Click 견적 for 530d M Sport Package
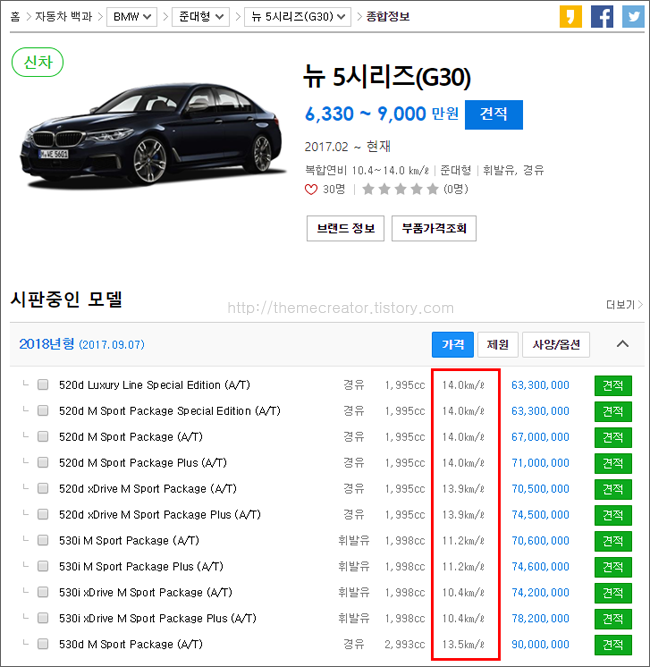650x667 pixels. click(613, 645)
